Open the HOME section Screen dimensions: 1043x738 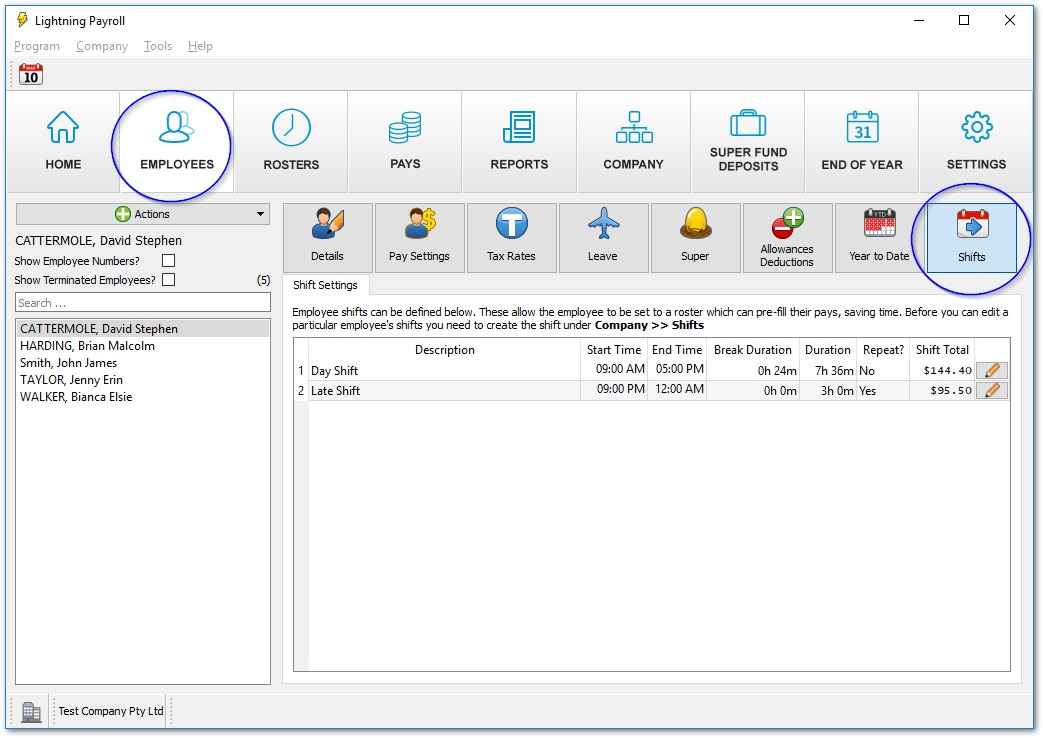(x=63, y=142)
